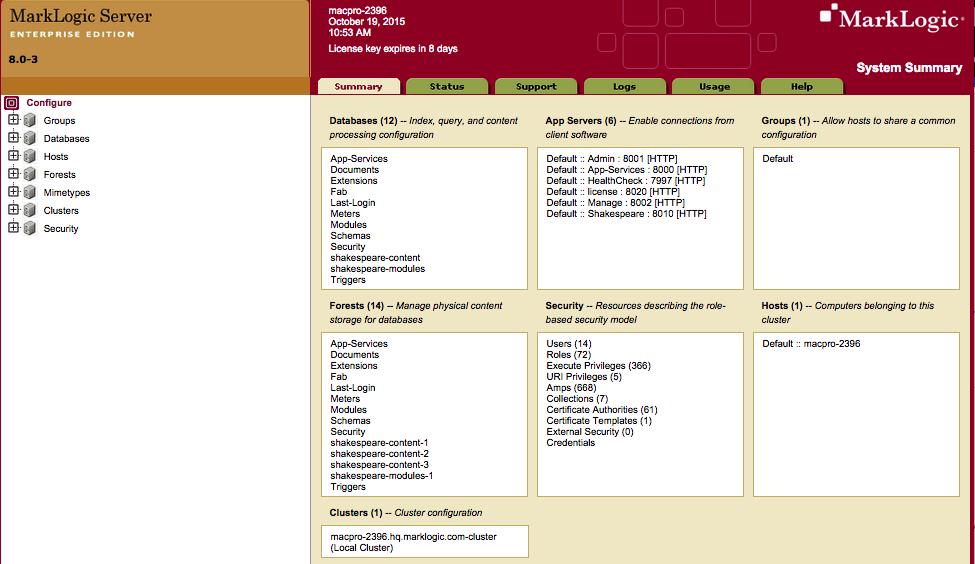
Task: Open Default :: Shakespeare : 8010 server
Action: [627, 214]
